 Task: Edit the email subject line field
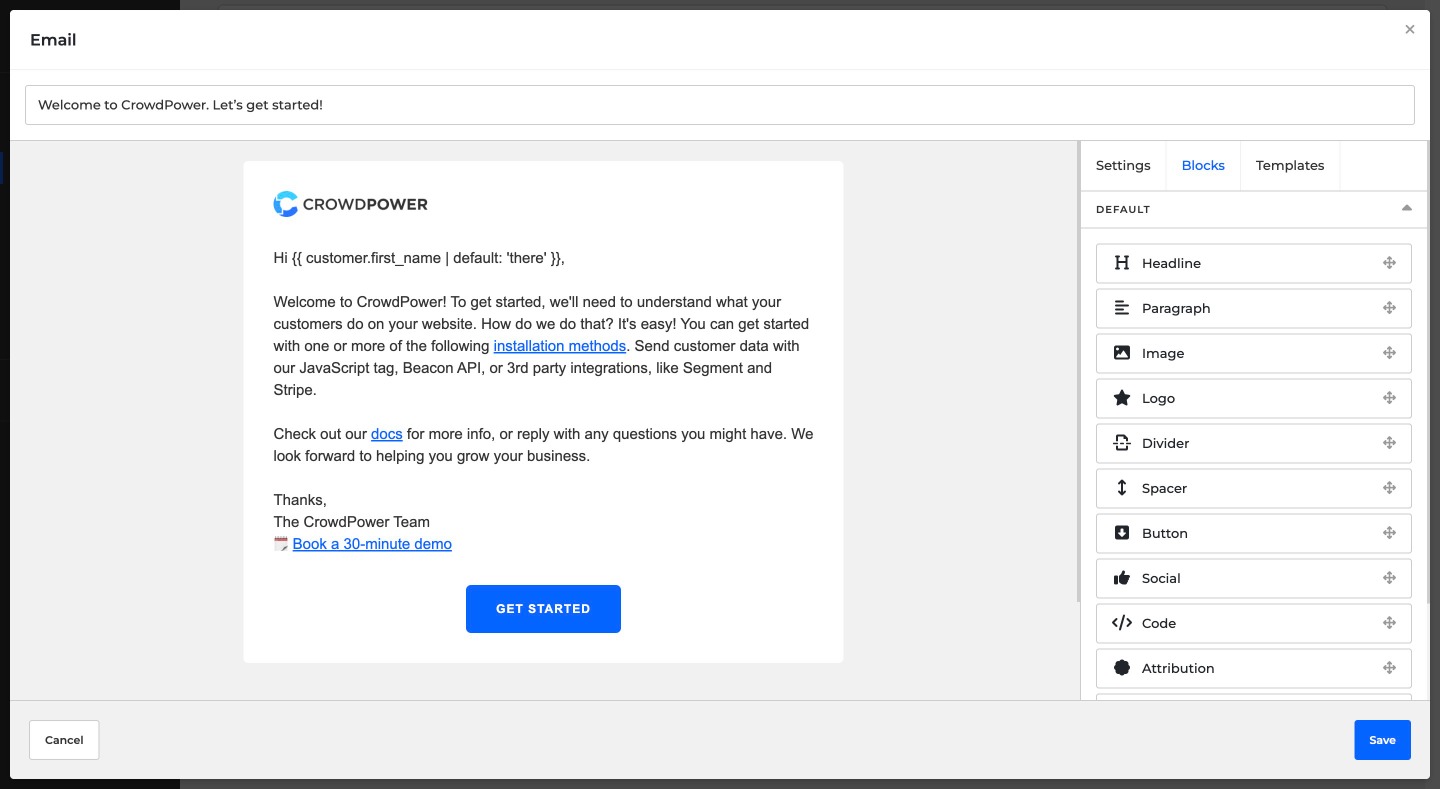(x=718, y=104)
